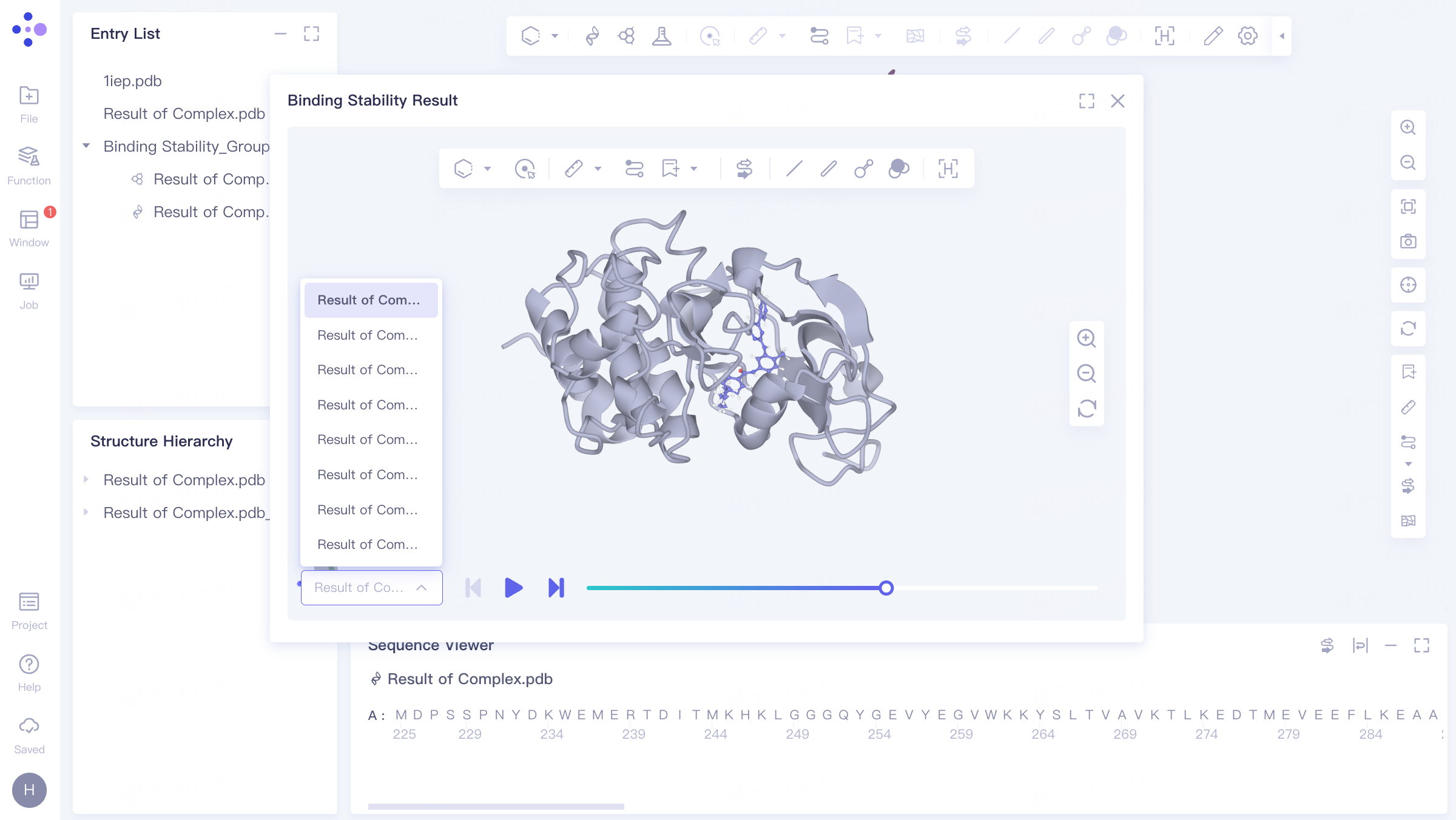This screenshot has height=820, width=1456.
Task: Open the representation dropdown beside hexagon icon
Action: tap(553, 36)
